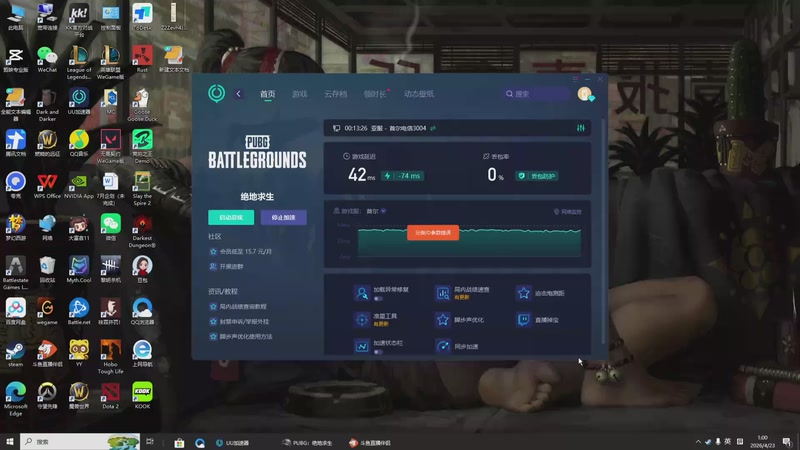800x450 pixels.
Task: Select the Dota 2 desktop icon
Action: pos(110,395)
